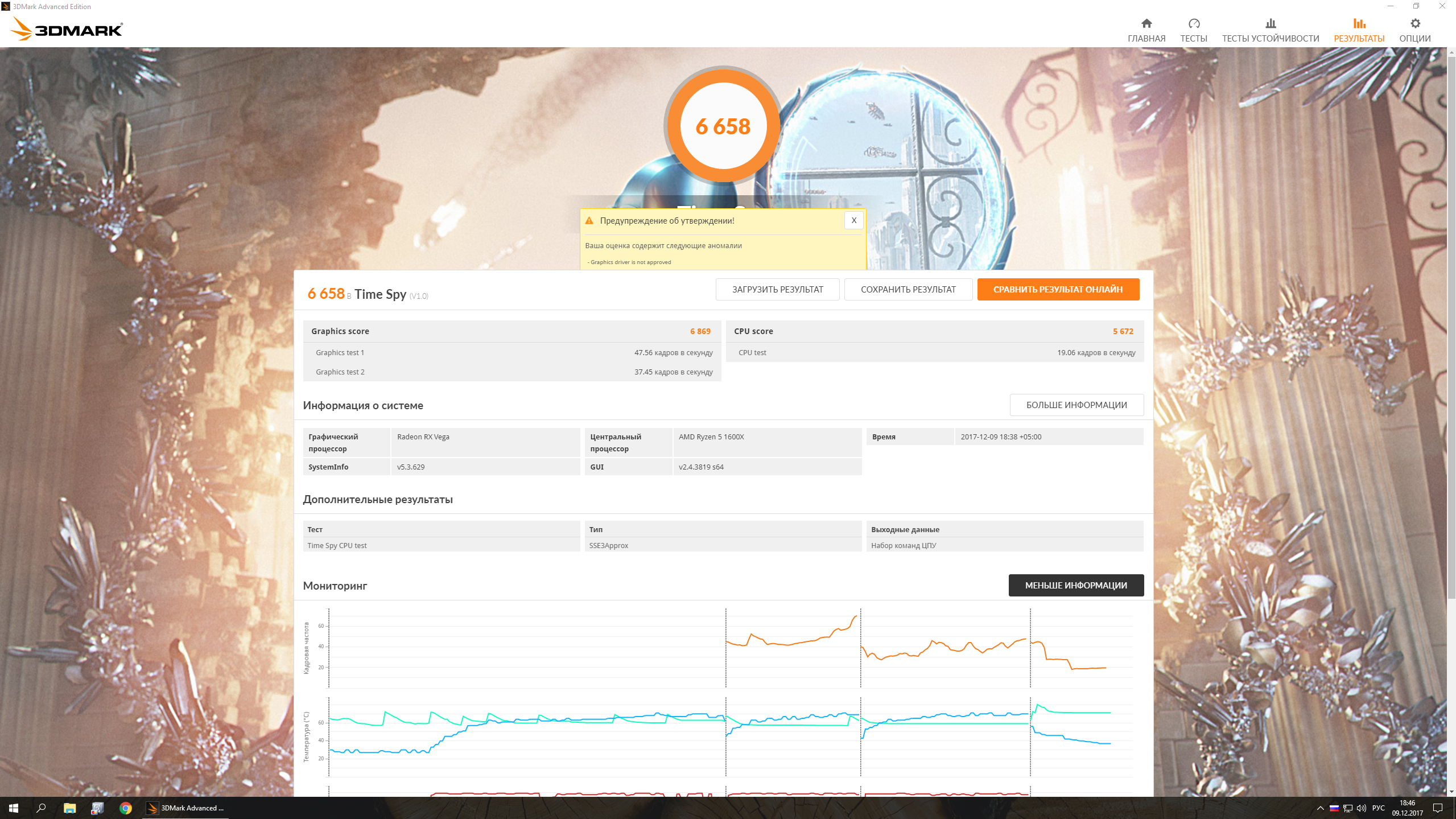Click Загрузить результат button

coord(777,289)
